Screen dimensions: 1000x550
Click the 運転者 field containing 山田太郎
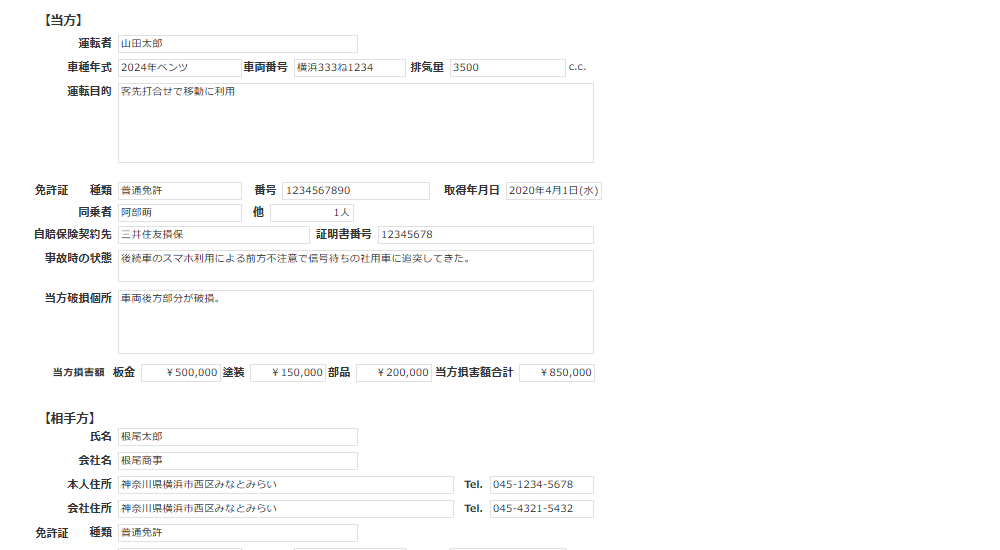pyautogui.click(x=237, y=44)
